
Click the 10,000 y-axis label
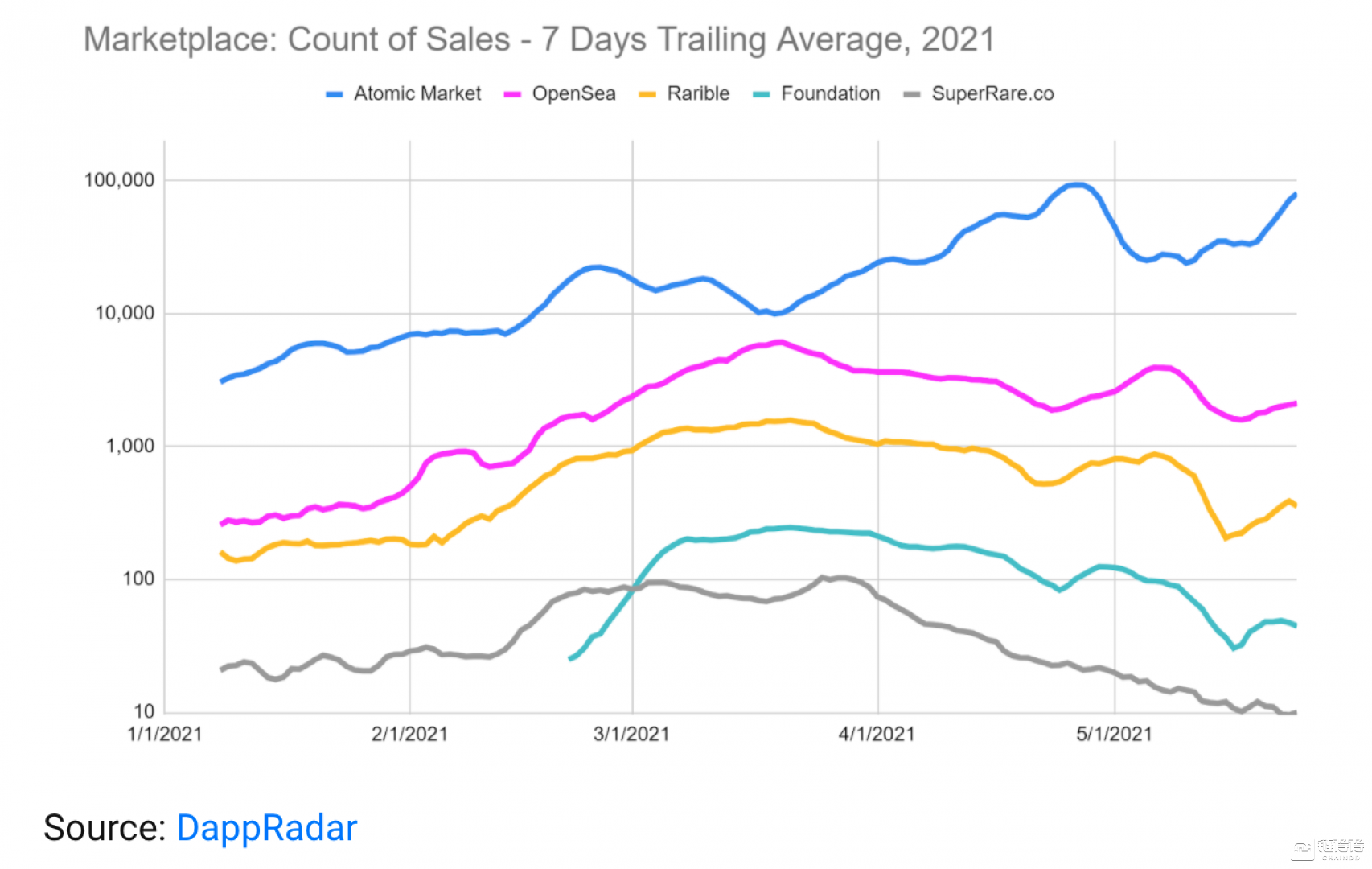pyautogui.click(x=125, y=313)
